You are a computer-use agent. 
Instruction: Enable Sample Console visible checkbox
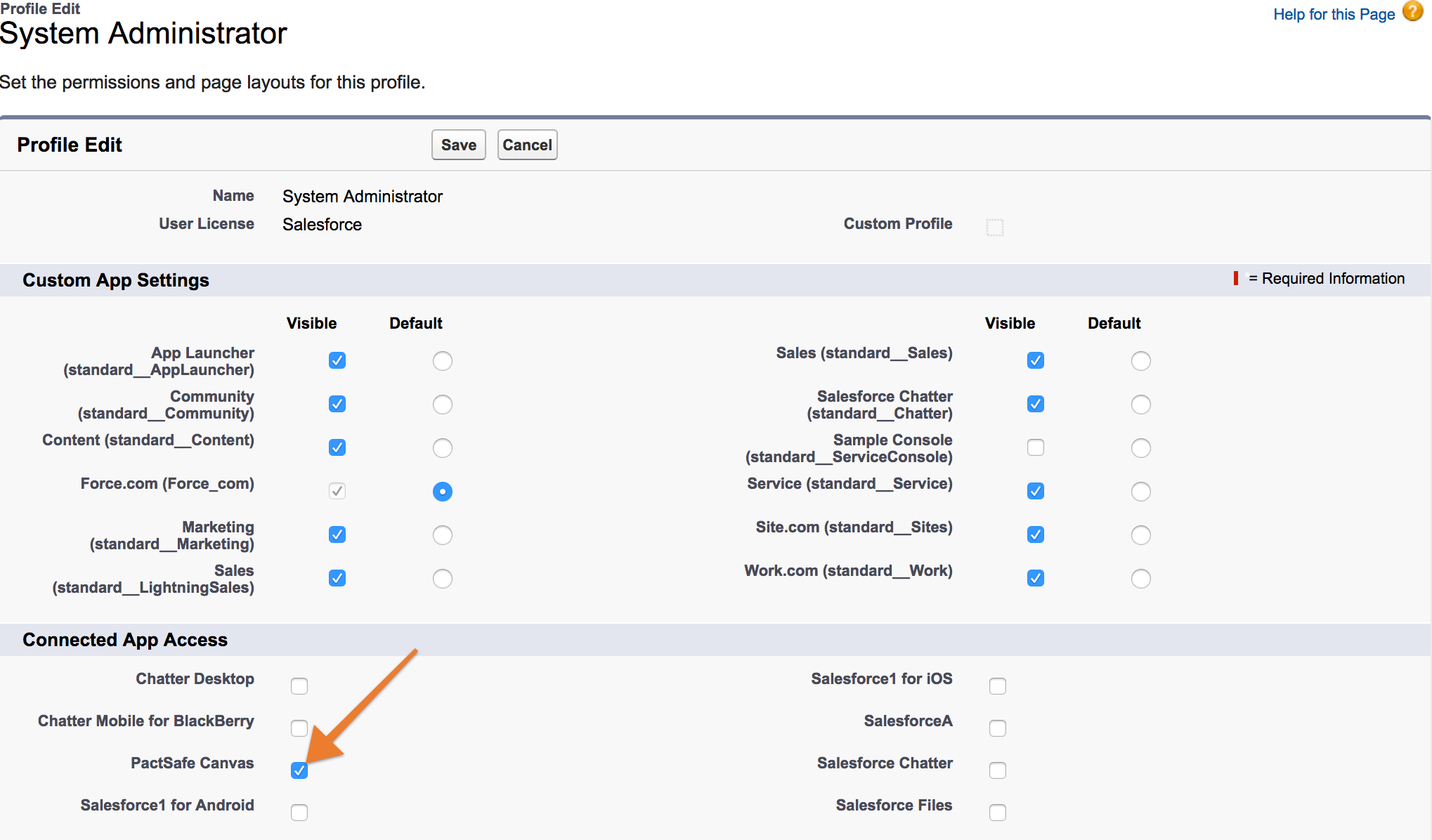[x=1036, y=447]
